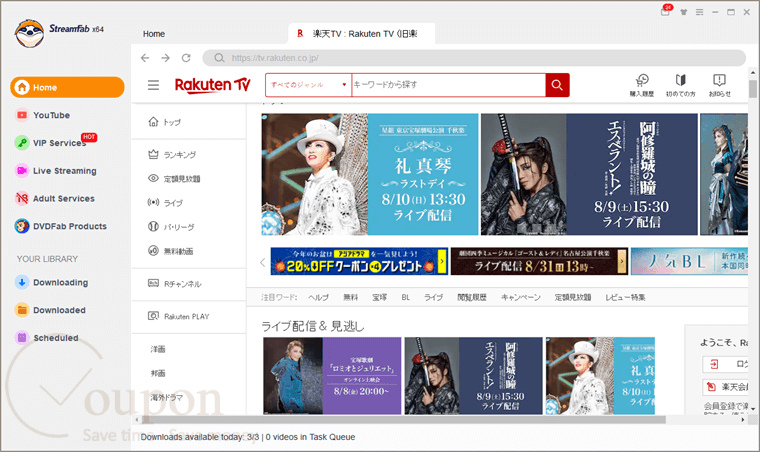This screenshot has width=760, height=452.
Task: Open Live Streaming section
Action: click(x=56, y=171)
